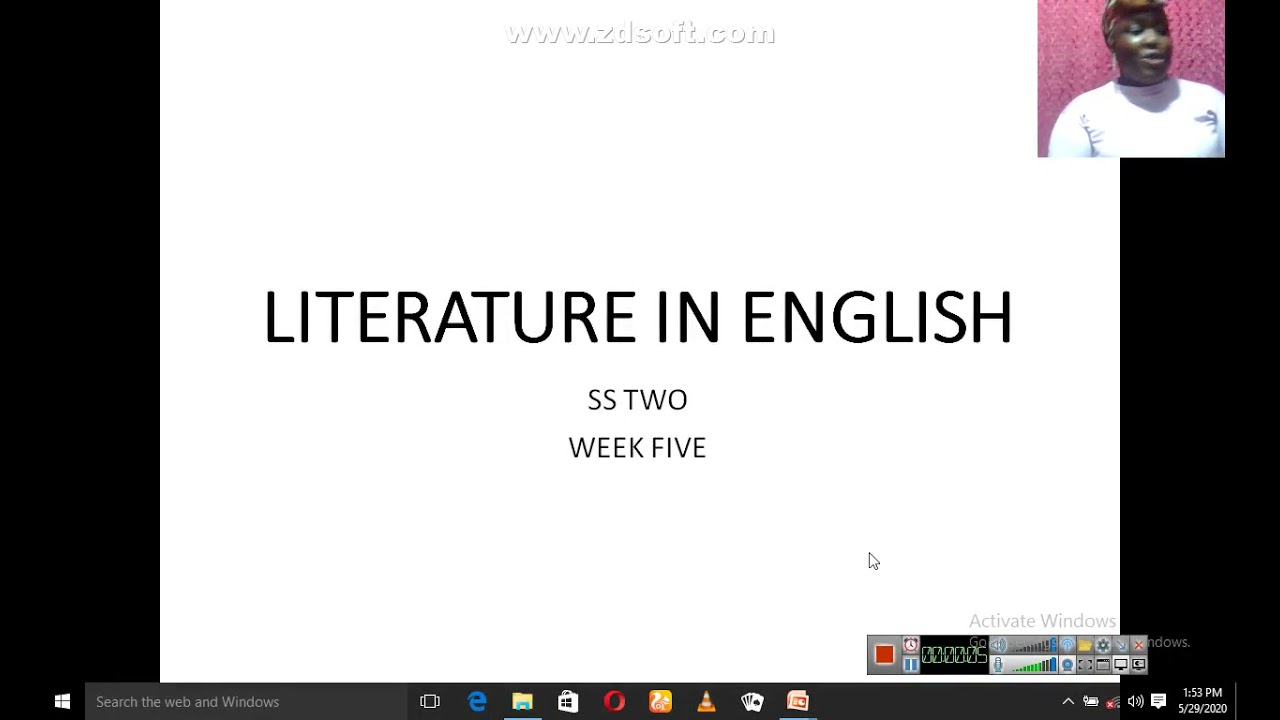Screen dimensions: 1280x720
Task: Open the Windows Start menu
Action: 62,701
